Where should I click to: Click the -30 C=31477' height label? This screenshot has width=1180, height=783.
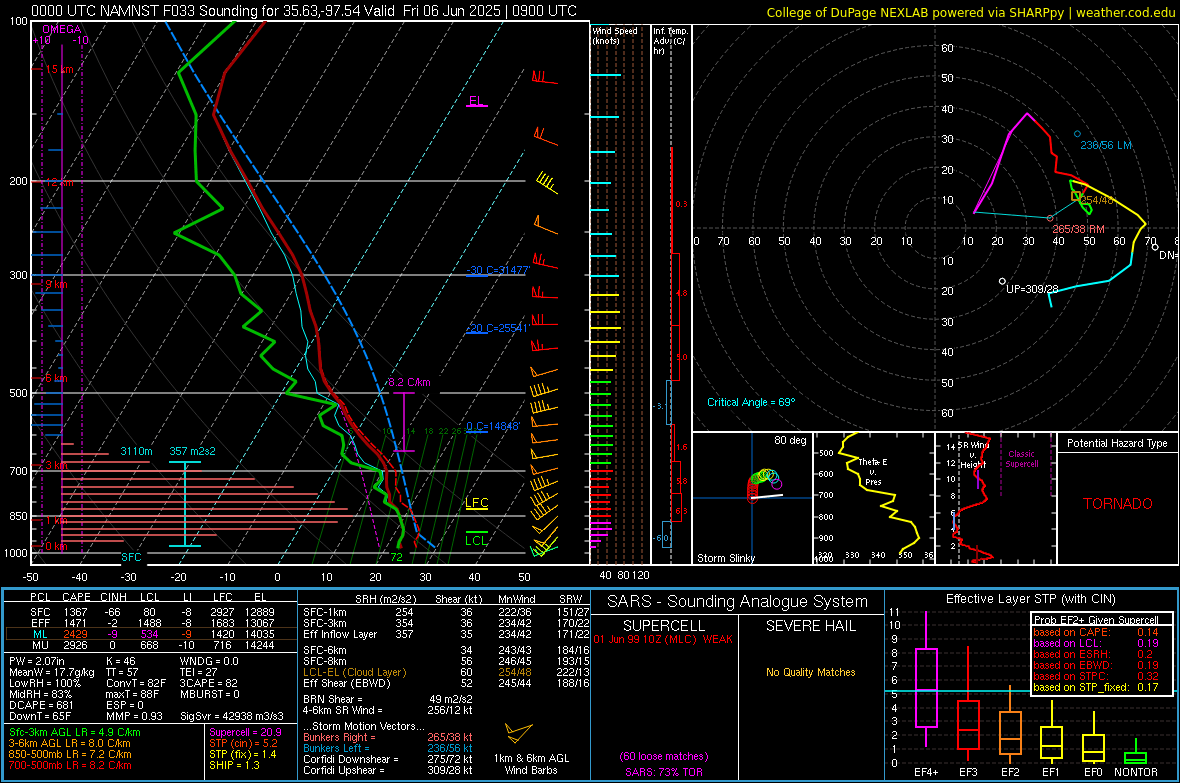tap(498, 270)
